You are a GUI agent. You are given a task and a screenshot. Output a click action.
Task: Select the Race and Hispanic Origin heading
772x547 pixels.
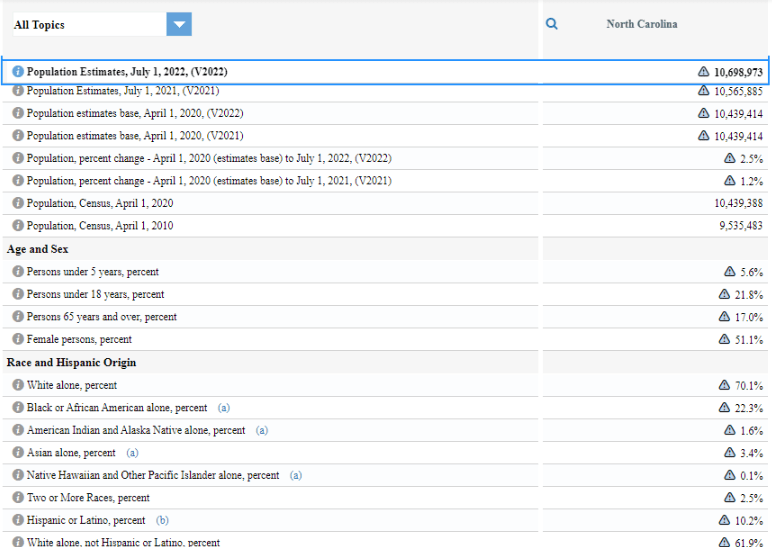71,362
